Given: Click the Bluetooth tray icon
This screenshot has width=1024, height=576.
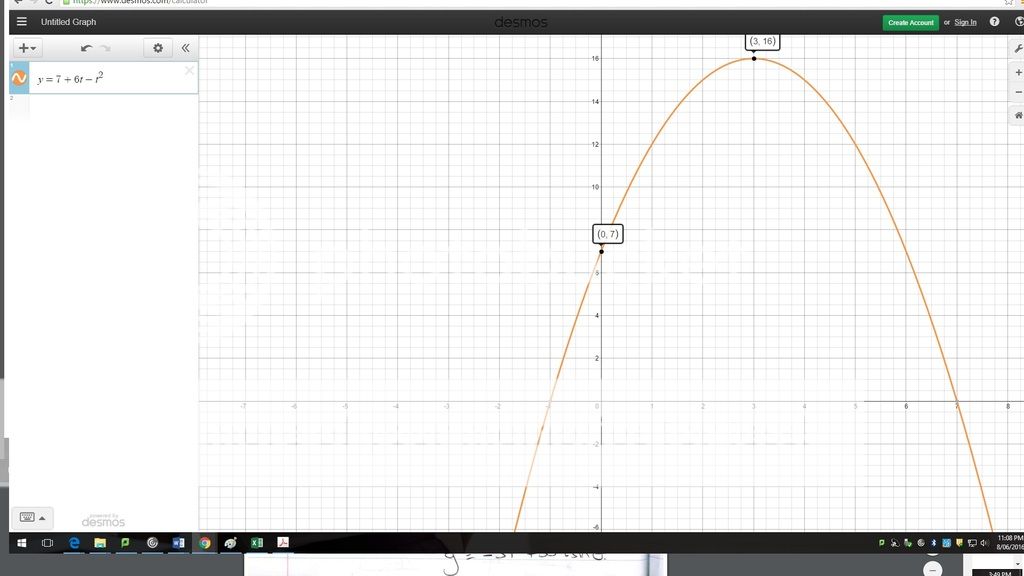Looking at the screenshot, I should [933, 543].
